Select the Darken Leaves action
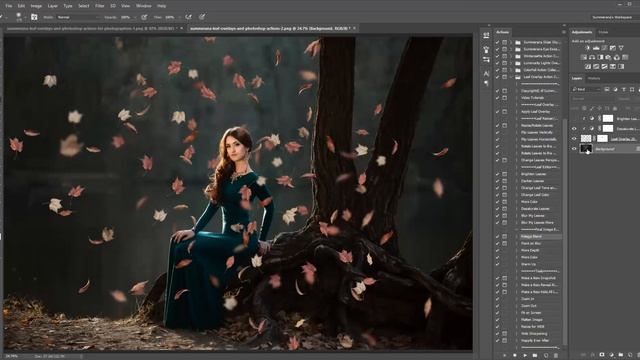The image size is (640, 360). tap(532, 181)
